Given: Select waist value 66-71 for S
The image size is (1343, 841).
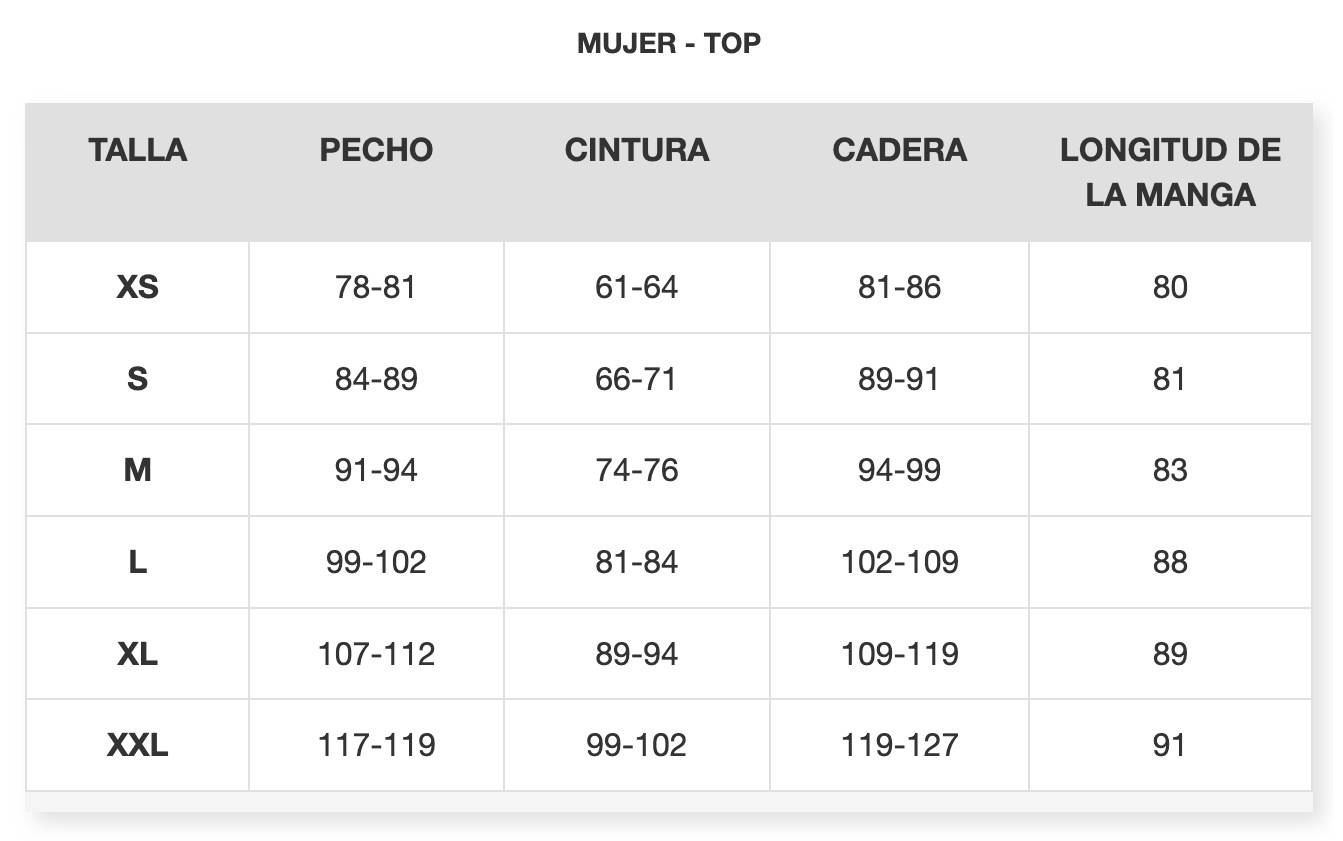Looking at the screenshot, I should (x=637, y=380).
